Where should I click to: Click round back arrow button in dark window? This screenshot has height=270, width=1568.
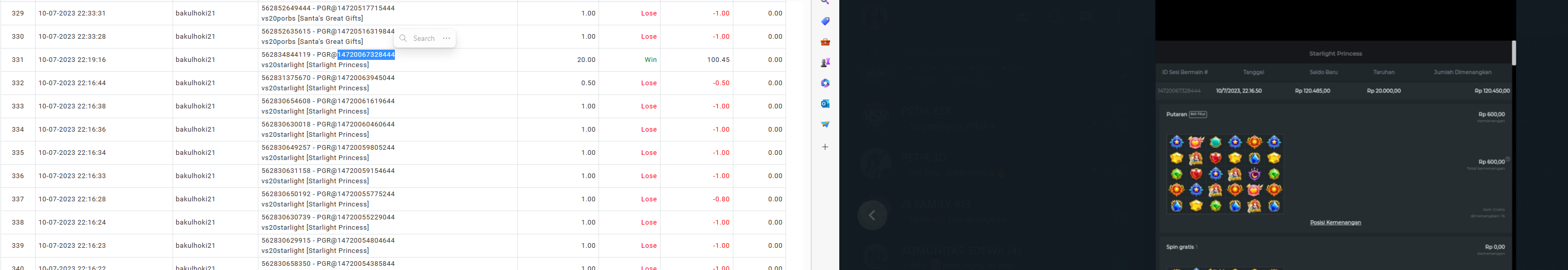tap(872, 215)
